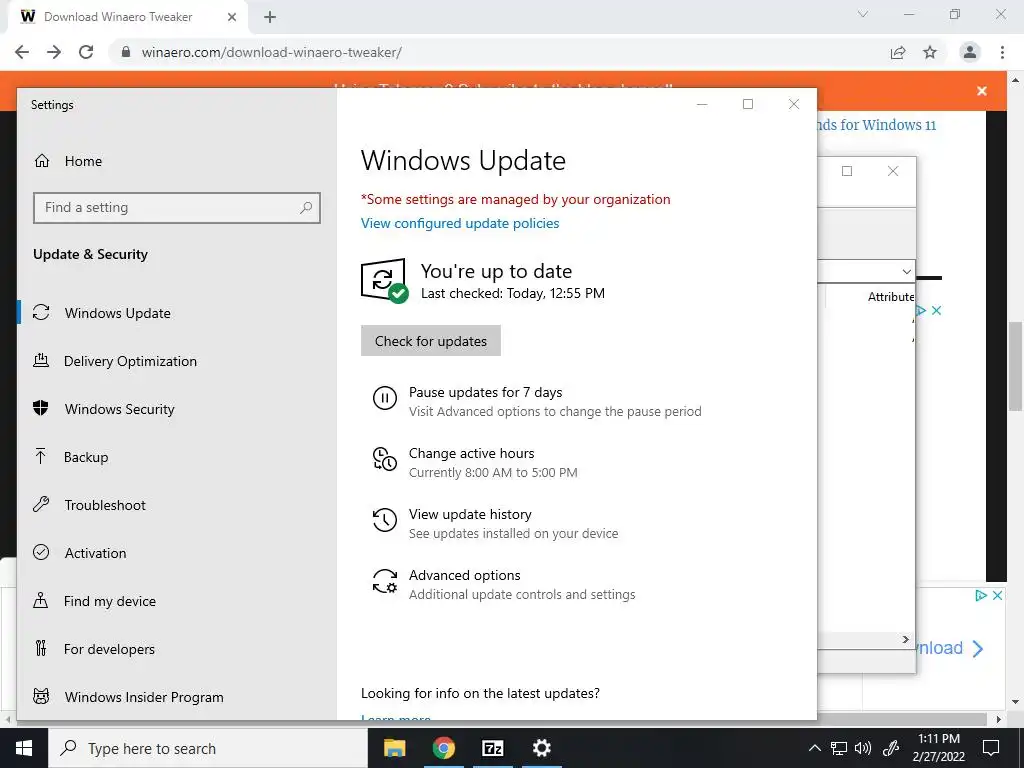Share this page from Chrome toolbar
Viewport: 1024px width, 768px height.
898,52
